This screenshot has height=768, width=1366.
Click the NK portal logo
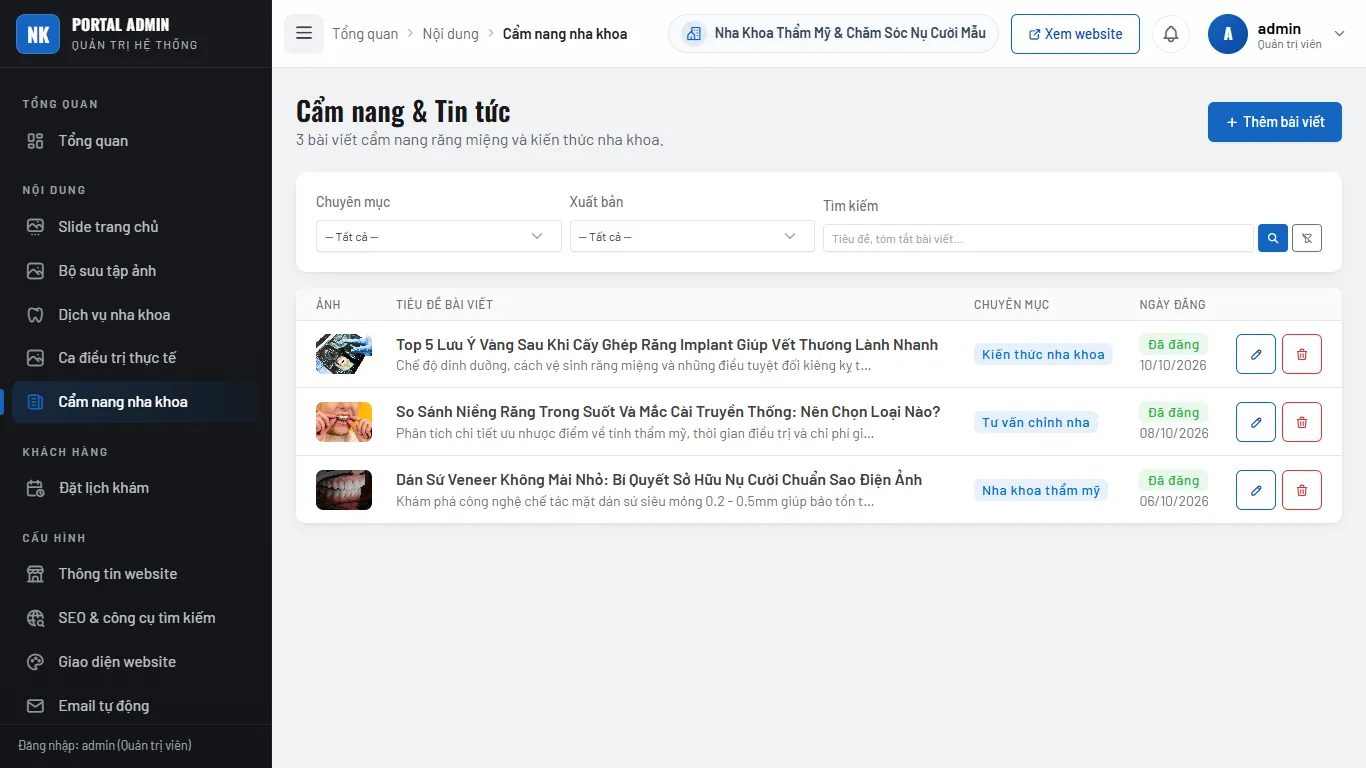point(38,34)
